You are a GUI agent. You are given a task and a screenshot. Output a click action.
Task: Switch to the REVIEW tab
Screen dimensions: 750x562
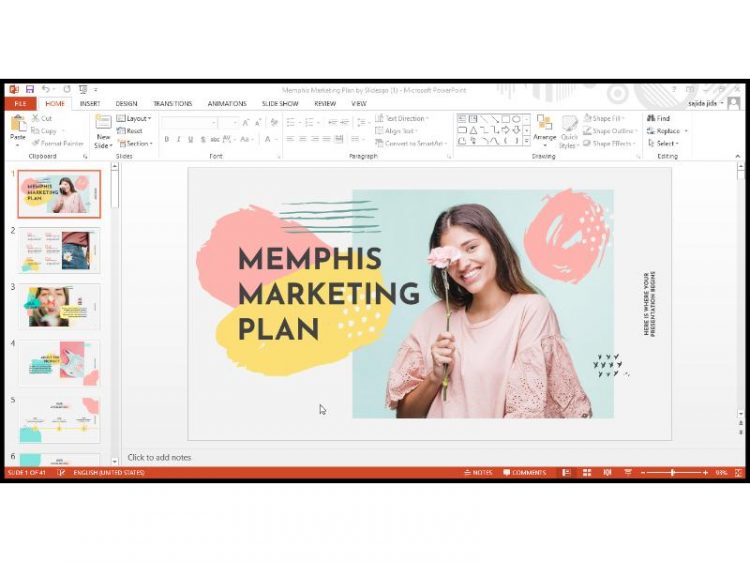(x=325, y=103)
